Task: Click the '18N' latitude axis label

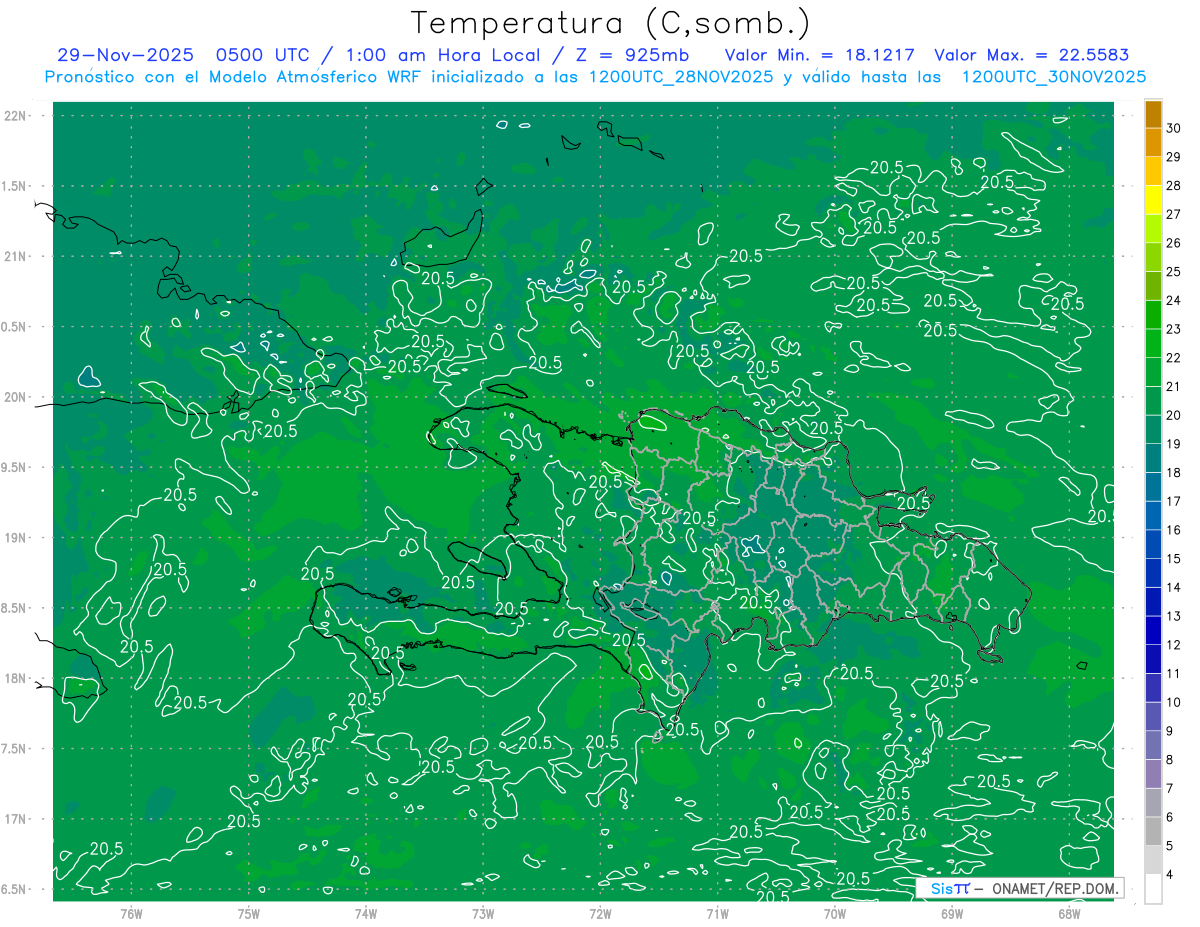Action: [x=14, y=678]
